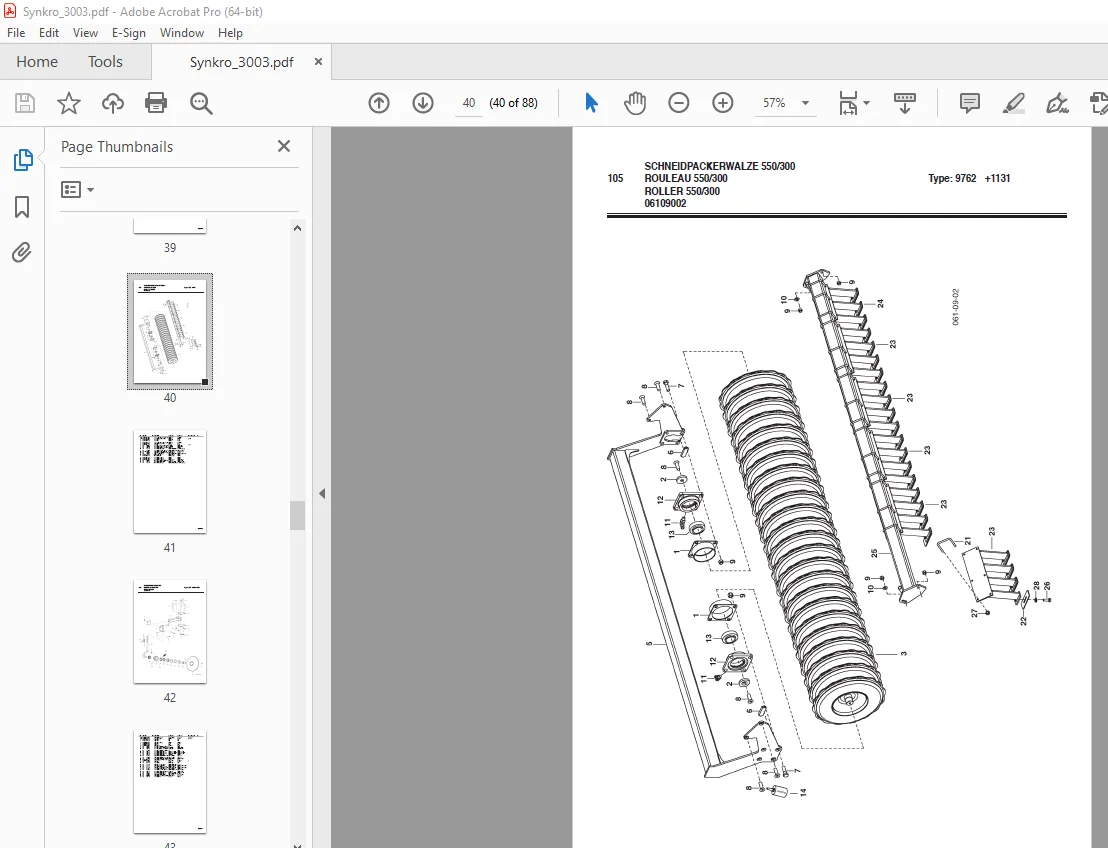Click the Acrobat app icon in title bar
The image size is (1108, 848).
click(10, 11)
